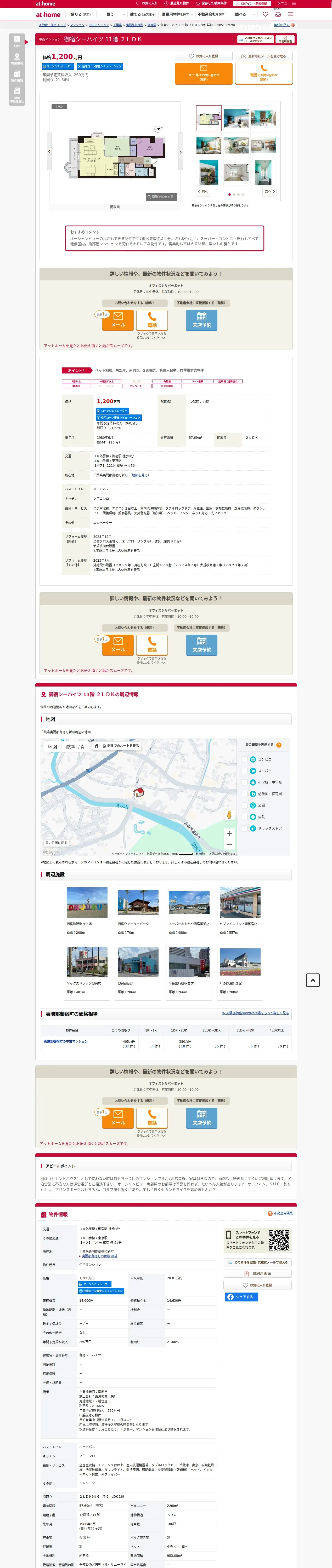This screenshot has width=332, height=1568.
Task: Open 建てる dropdown in navigation
Action: tap(143, 15)
